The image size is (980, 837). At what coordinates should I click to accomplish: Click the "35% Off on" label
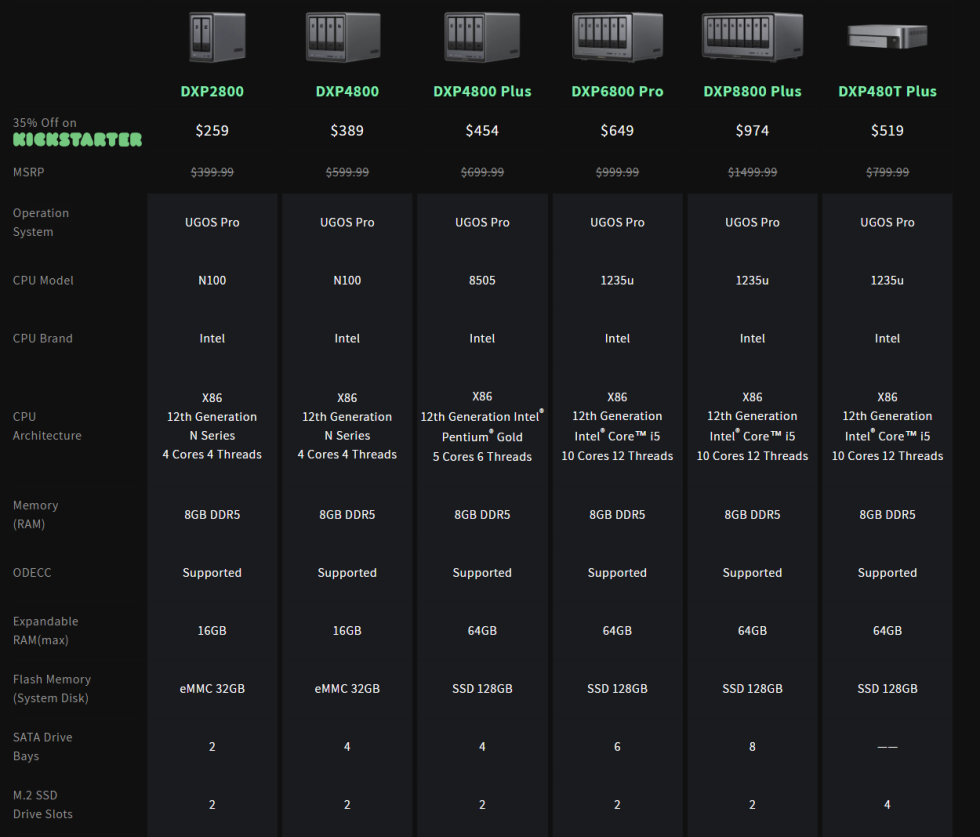(44, 123)
